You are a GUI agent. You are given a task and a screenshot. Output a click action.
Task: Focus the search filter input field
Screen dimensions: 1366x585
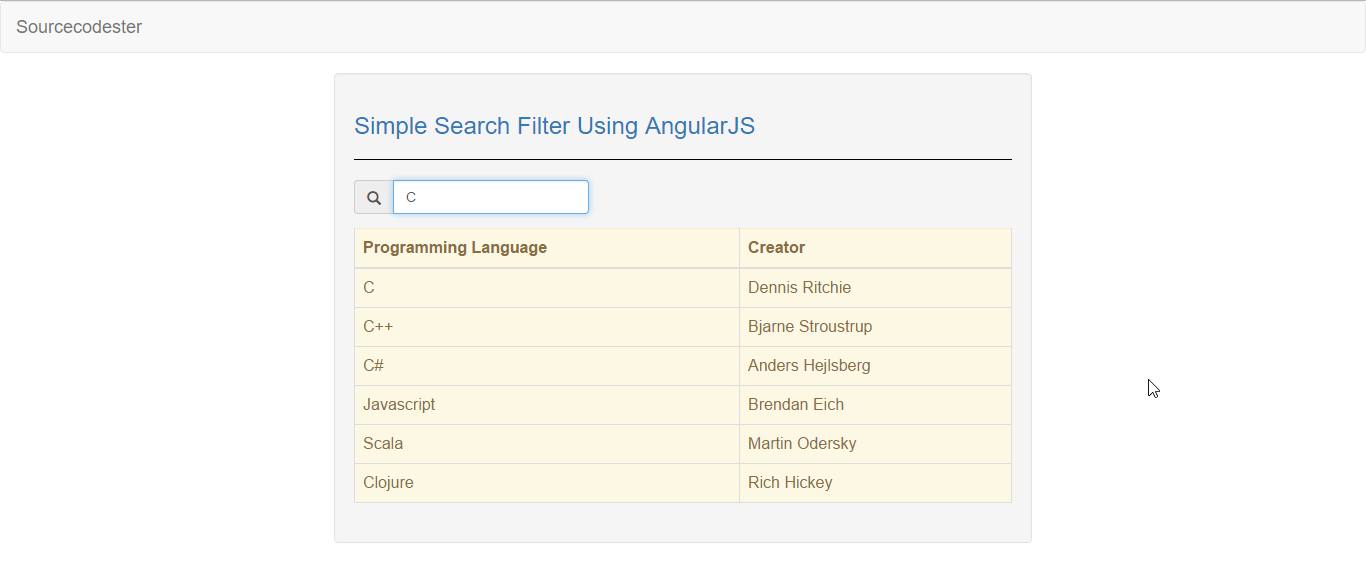491,197
